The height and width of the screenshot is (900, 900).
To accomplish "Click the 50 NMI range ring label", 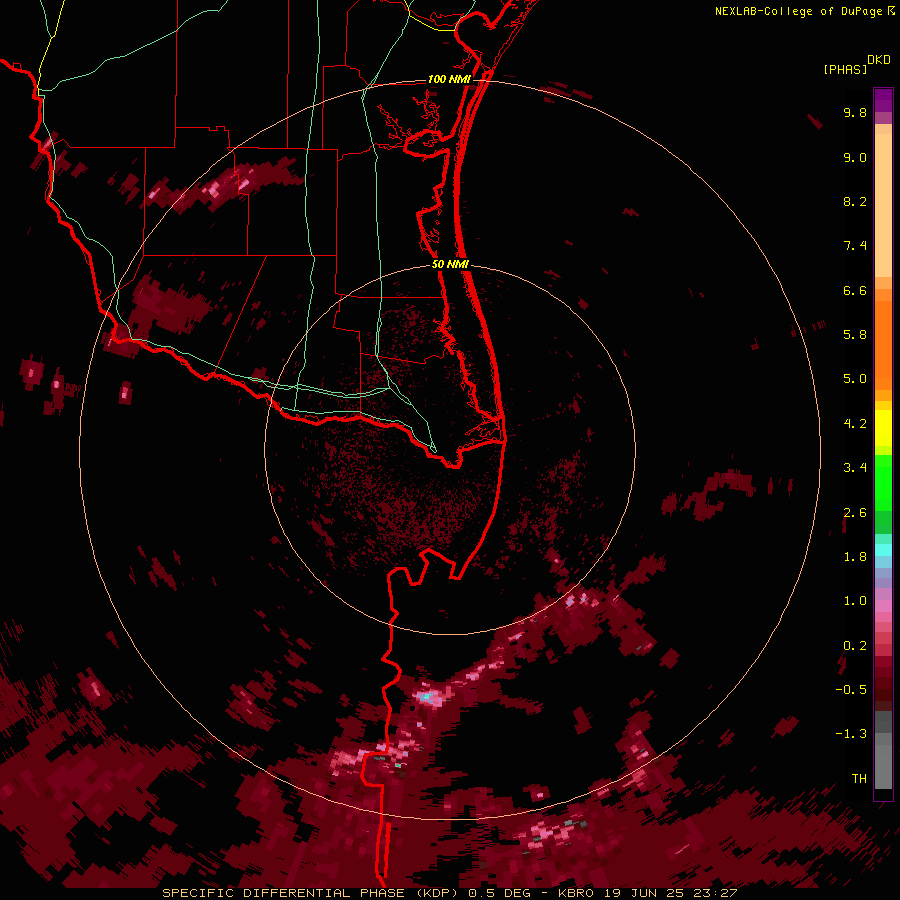I will [450, 264].
